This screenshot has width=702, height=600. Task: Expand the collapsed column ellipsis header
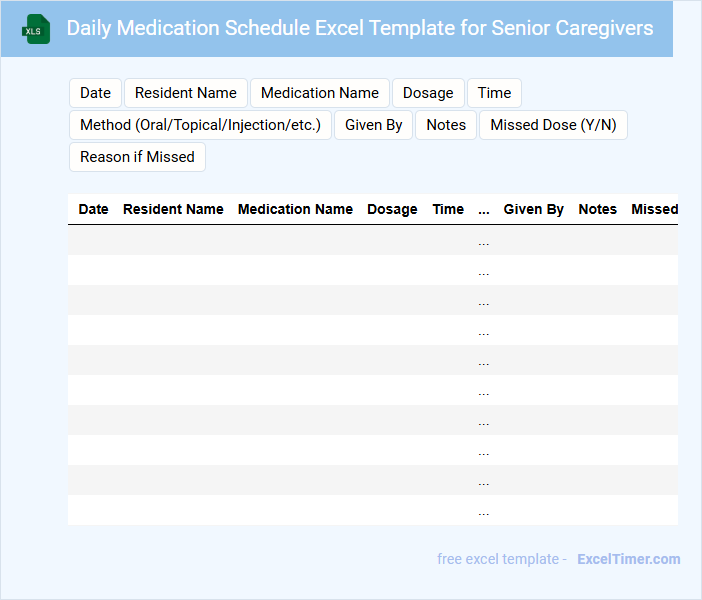[484, 210]
